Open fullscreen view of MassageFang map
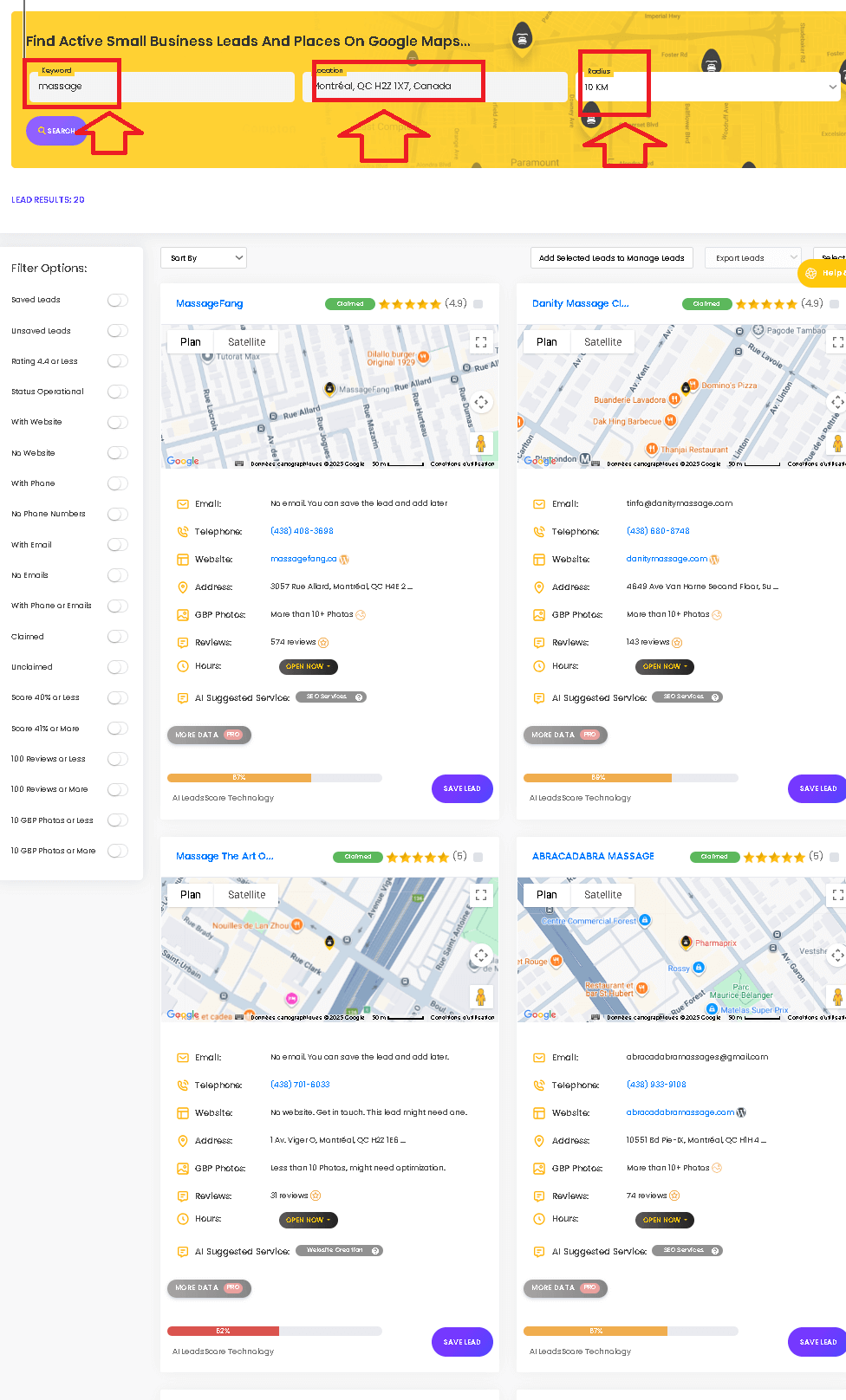846x1400 pixels. pos(481,342)
